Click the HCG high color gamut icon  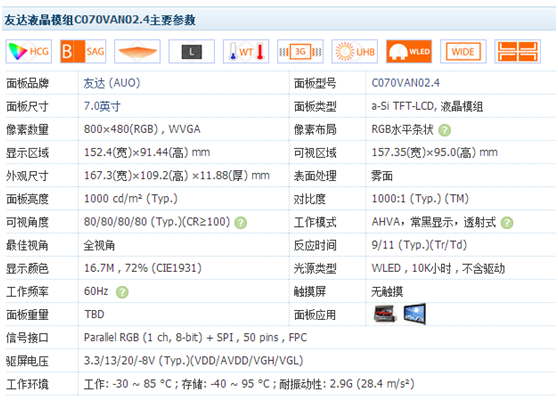click(28, 52)
